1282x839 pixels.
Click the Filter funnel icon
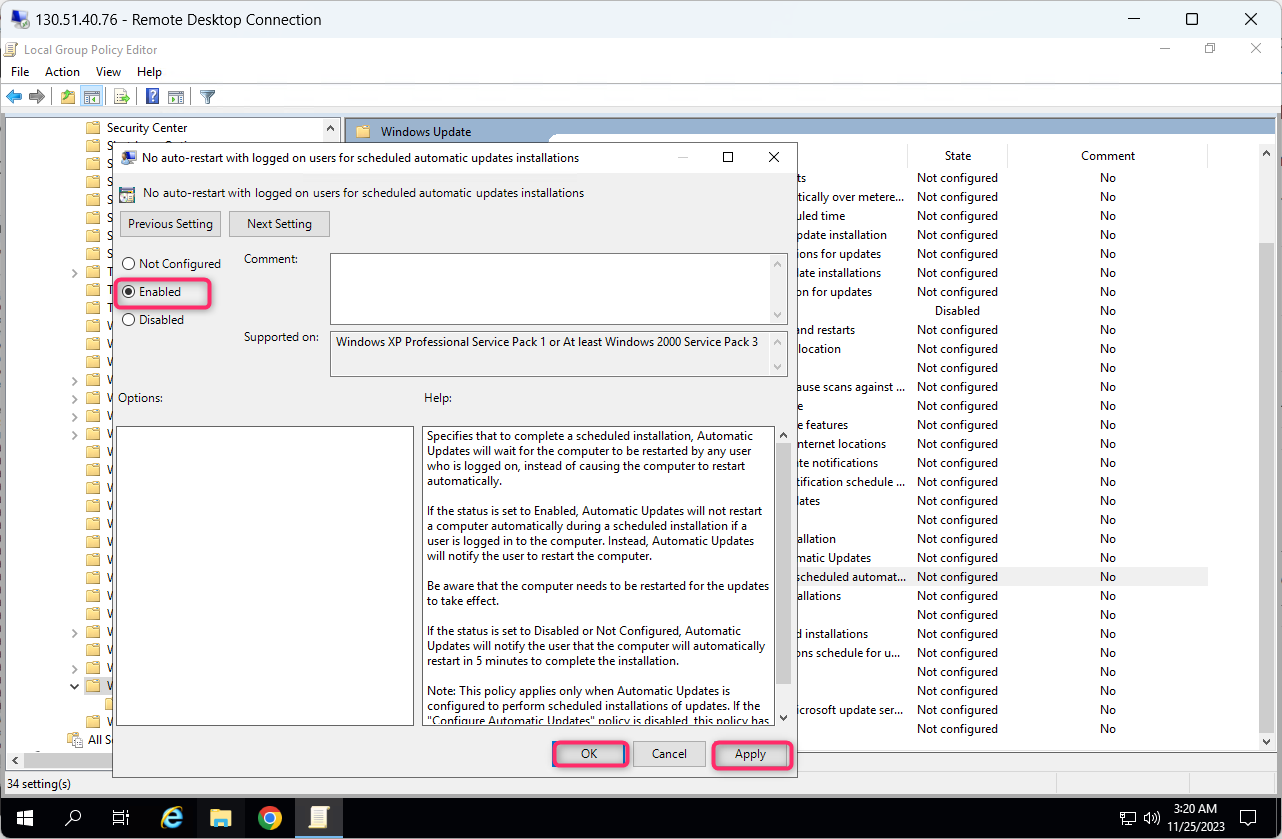(207, 97)
